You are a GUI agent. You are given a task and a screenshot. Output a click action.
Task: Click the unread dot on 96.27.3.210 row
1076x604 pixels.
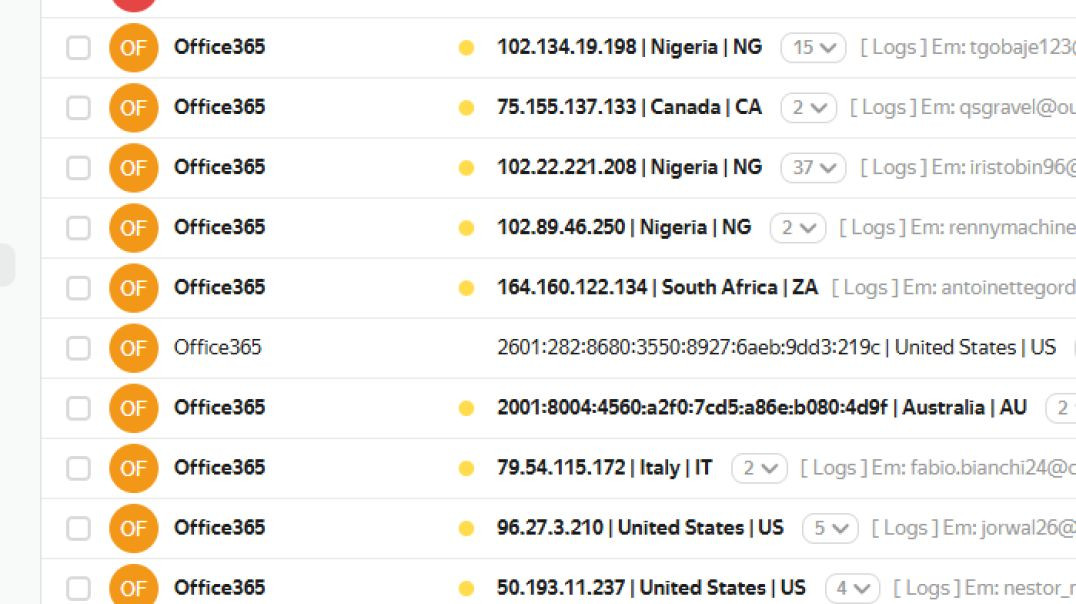[x=466, y=528]
